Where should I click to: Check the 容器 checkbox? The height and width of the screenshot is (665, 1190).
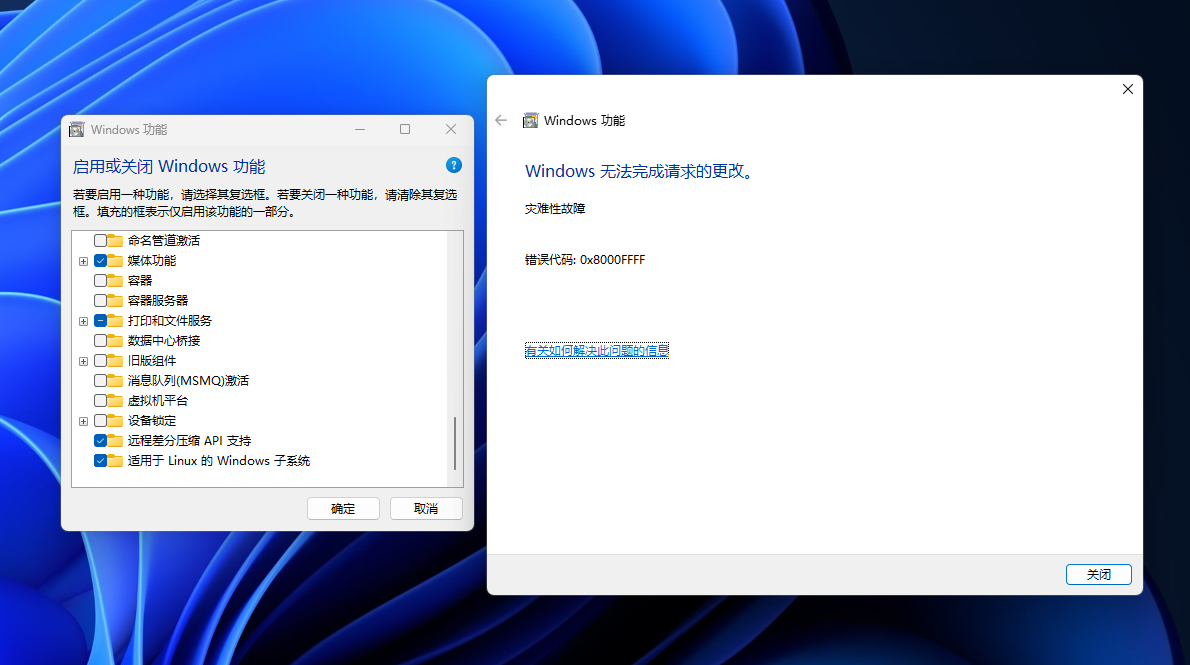(101, 280)
